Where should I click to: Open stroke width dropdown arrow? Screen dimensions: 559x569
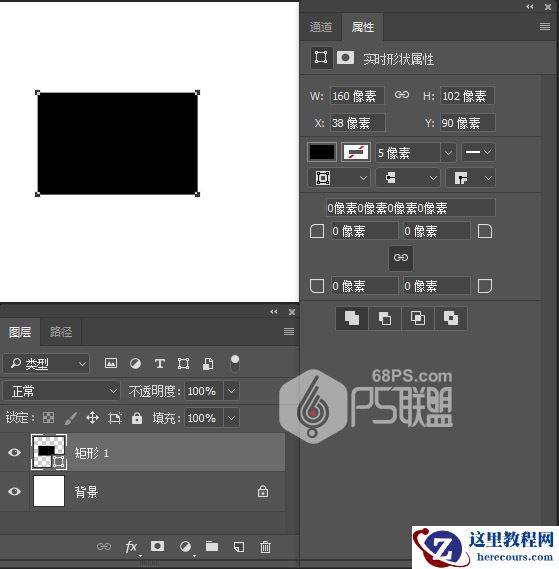(x=448, y=153)
